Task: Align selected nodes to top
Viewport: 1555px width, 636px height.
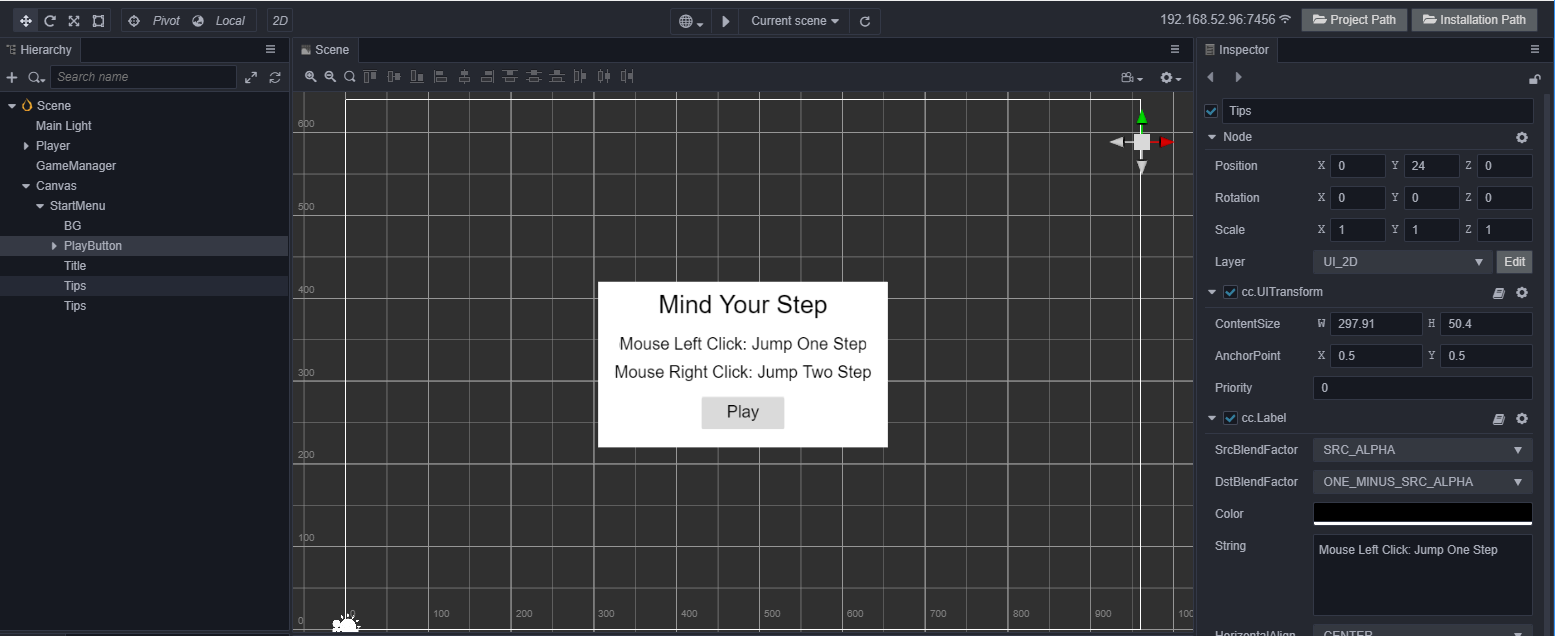Action: pos(370,76)
